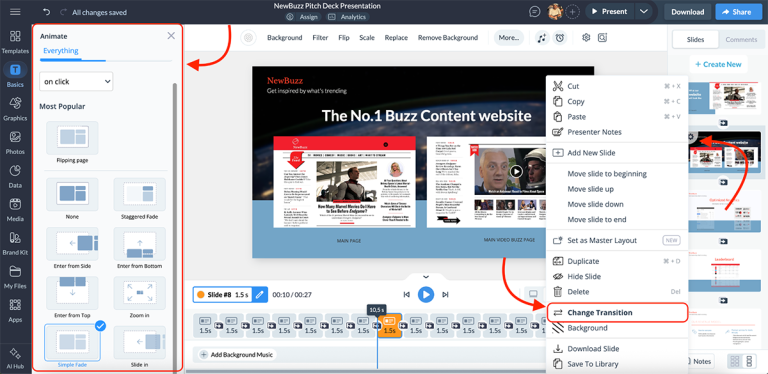Open the hamburger main menu

pos(15,12)
